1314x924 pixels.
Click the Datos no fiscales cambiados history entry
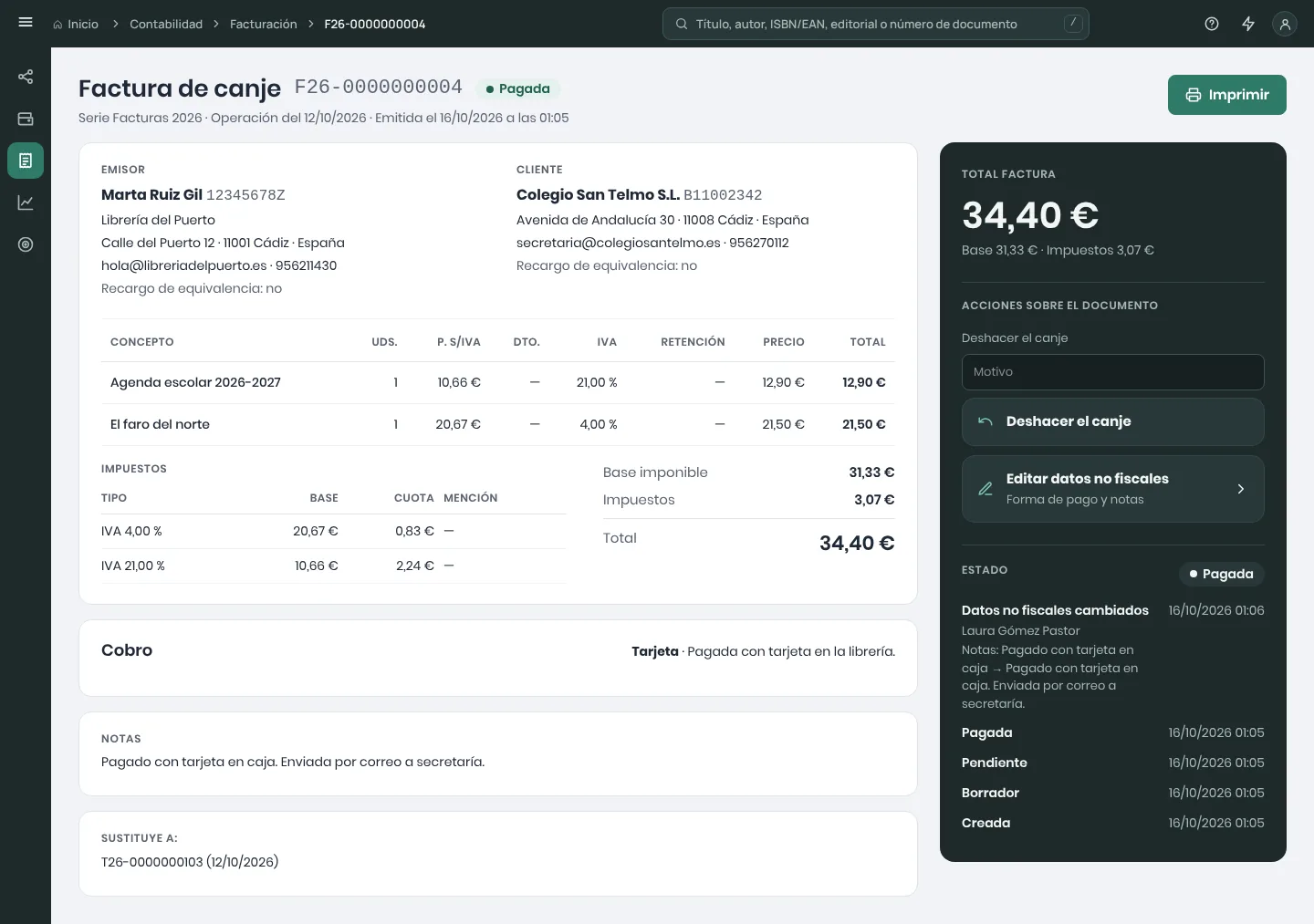(x=1113, y=656)
